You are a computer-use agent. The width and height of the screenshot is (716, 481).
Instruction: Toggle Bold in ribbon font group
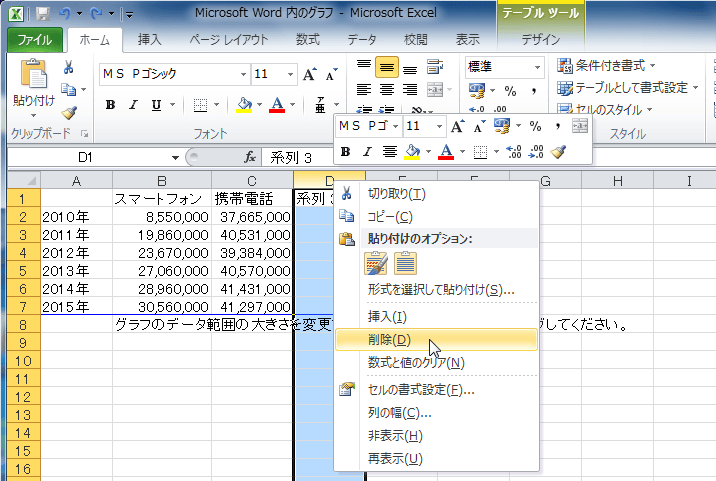(x=110, y=105)
